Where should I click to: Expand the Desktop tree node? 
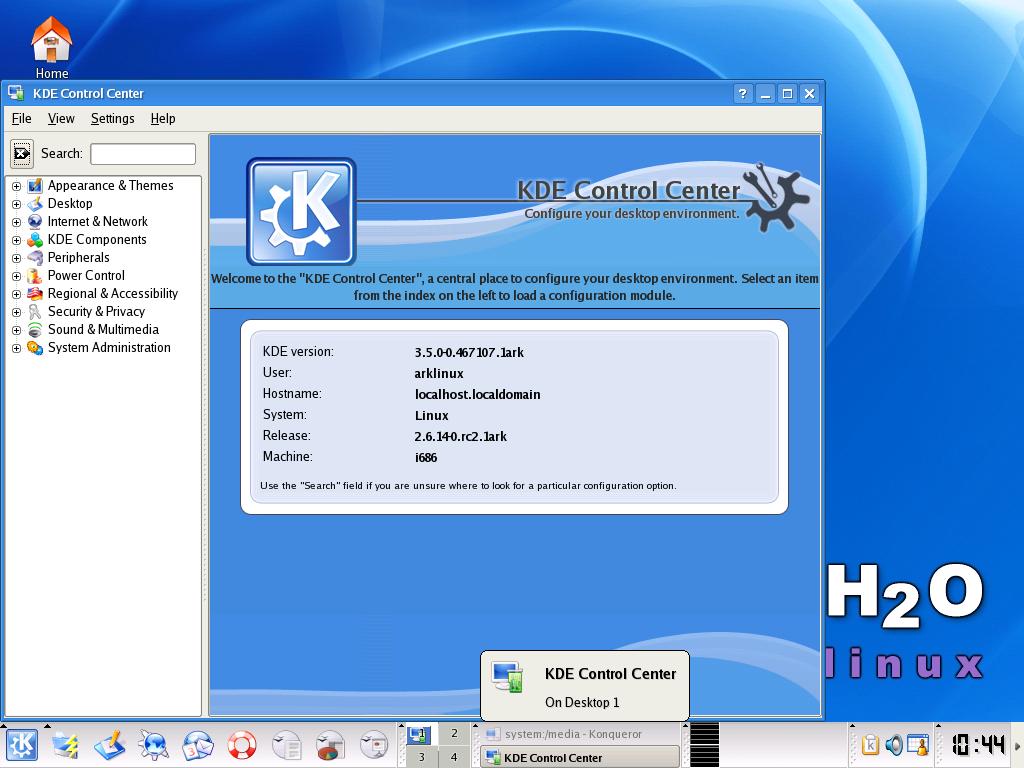16,204
